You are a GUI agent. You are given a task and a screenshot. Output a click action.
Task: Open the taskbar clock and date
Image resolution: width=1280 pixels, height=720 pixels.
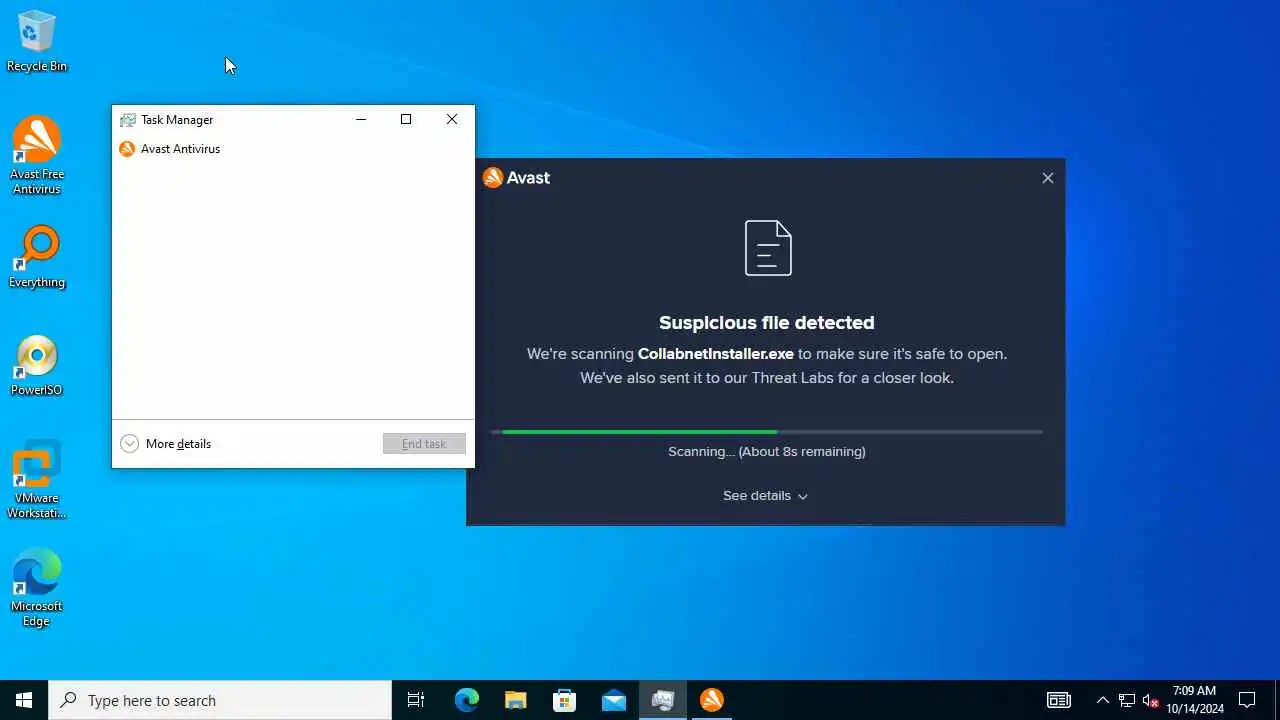tap(1195, 700)
